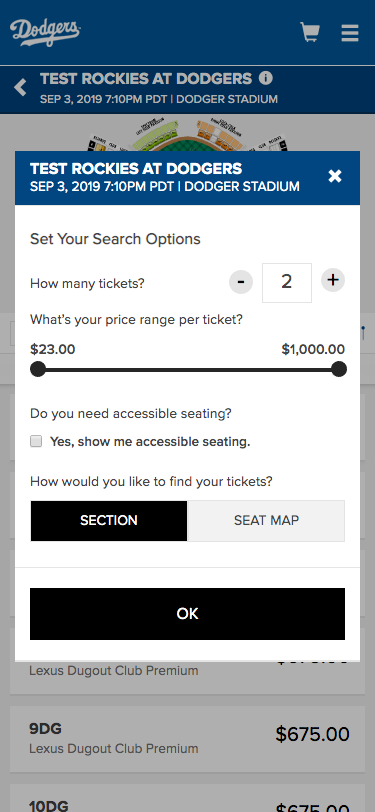Click the minimum price slider handle
This screenshot has height=812, width=375.
tap(38, 370)
